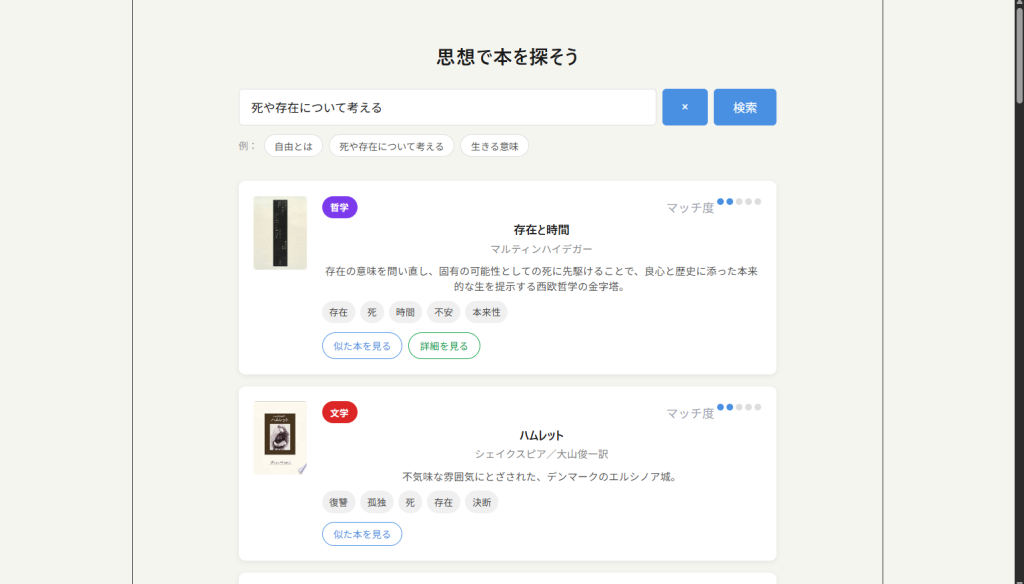The image size is (1024, 584).
Task: Clear the search with × button
Action: tap(684, 107)
